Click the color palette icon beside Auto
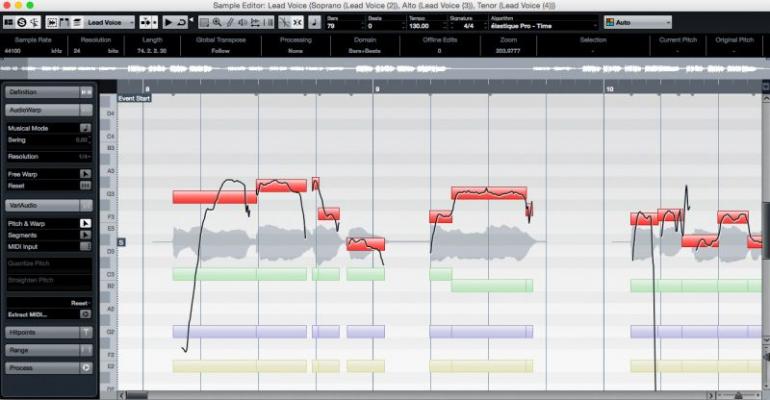The image size is (770, 400). pos(609,22)
